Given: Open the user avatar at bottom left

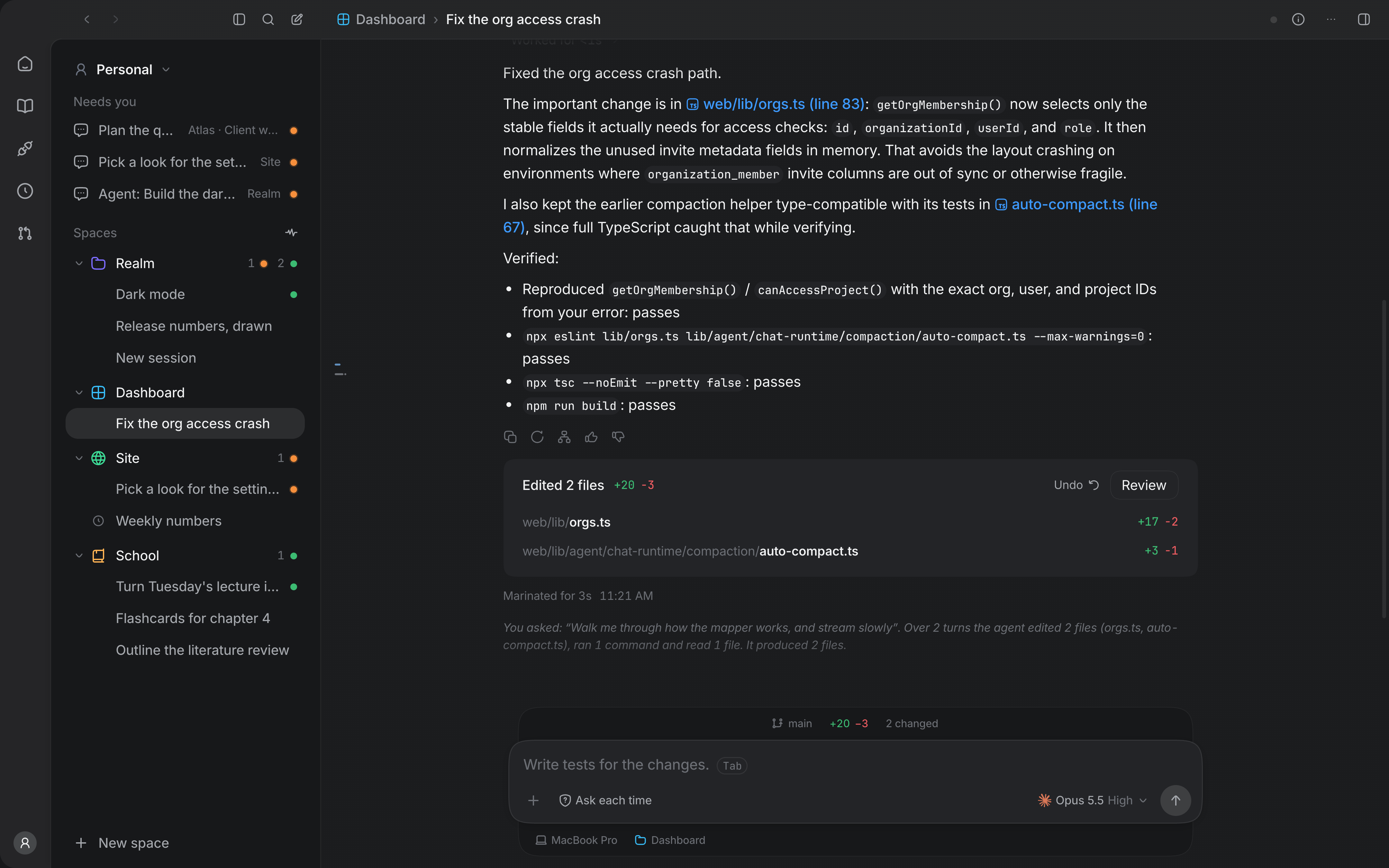Looking at the screenshot, I should [25, 843].
